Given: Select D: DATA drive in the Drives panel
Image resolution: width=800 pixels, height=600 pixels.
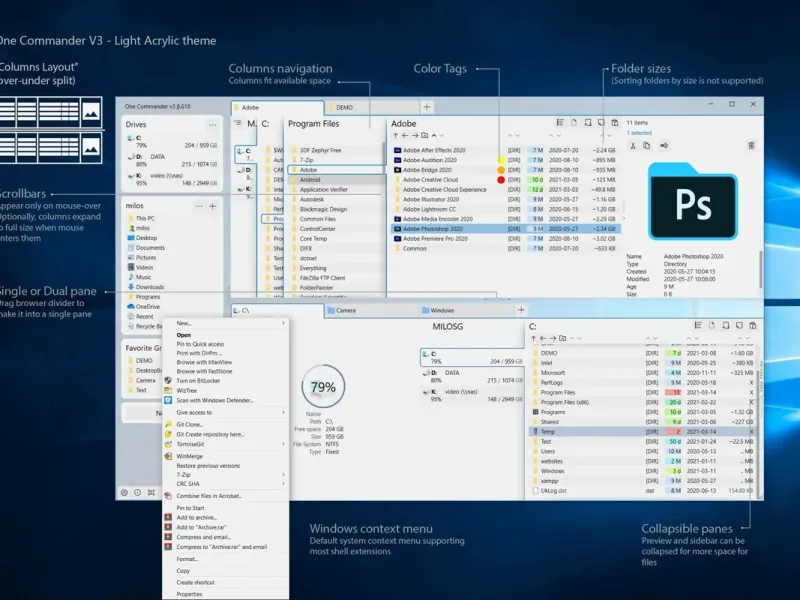Looking at the screenshot, I should click(x=172, y=160).
